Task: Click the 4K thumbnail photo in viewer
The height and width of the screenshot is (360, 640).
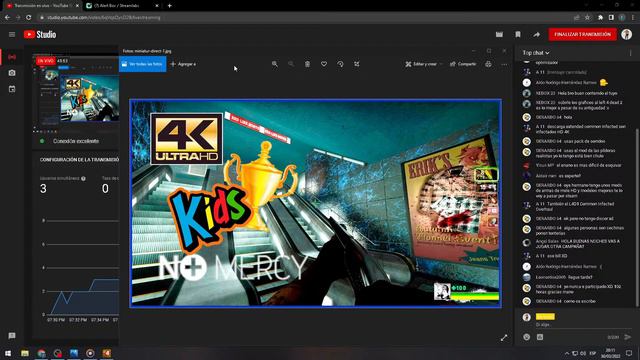Action: pyautogui.click(x=316, y=203)
